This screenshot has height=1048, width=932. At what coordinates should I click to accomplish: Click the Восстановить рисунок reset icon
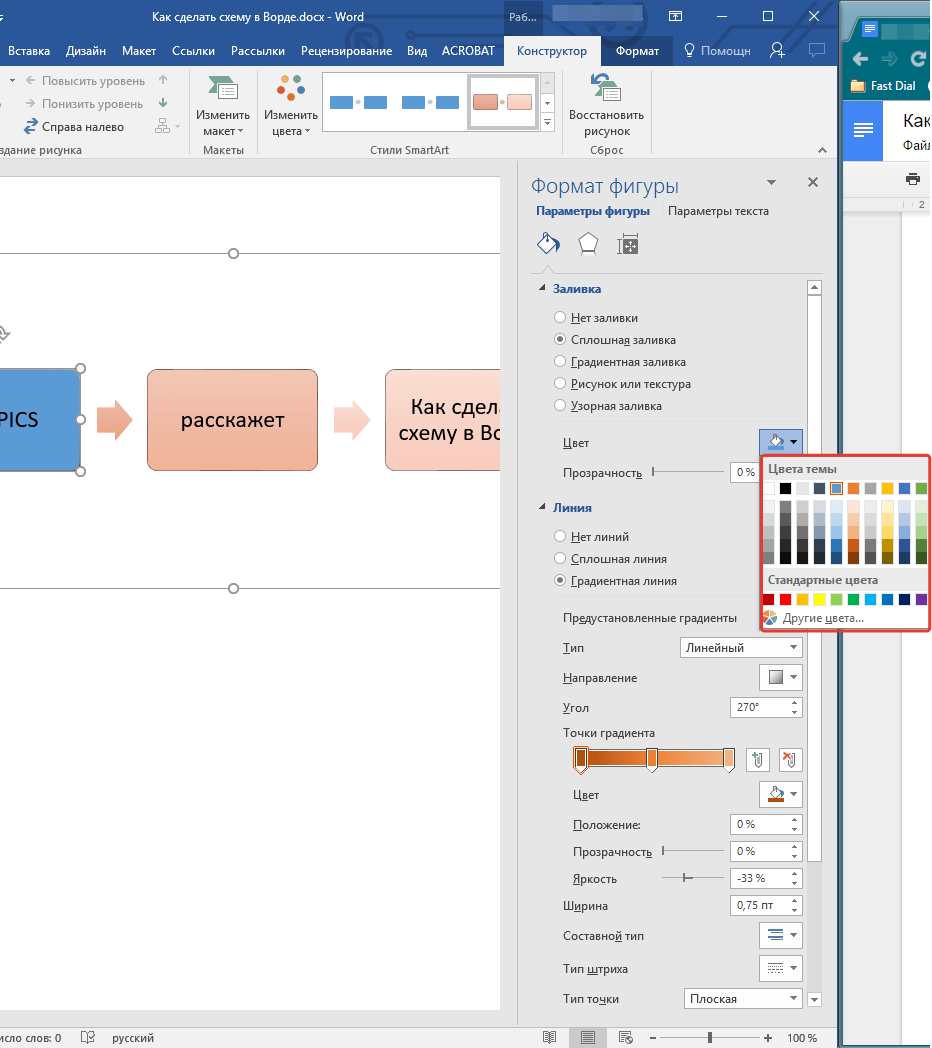(605, 88)
